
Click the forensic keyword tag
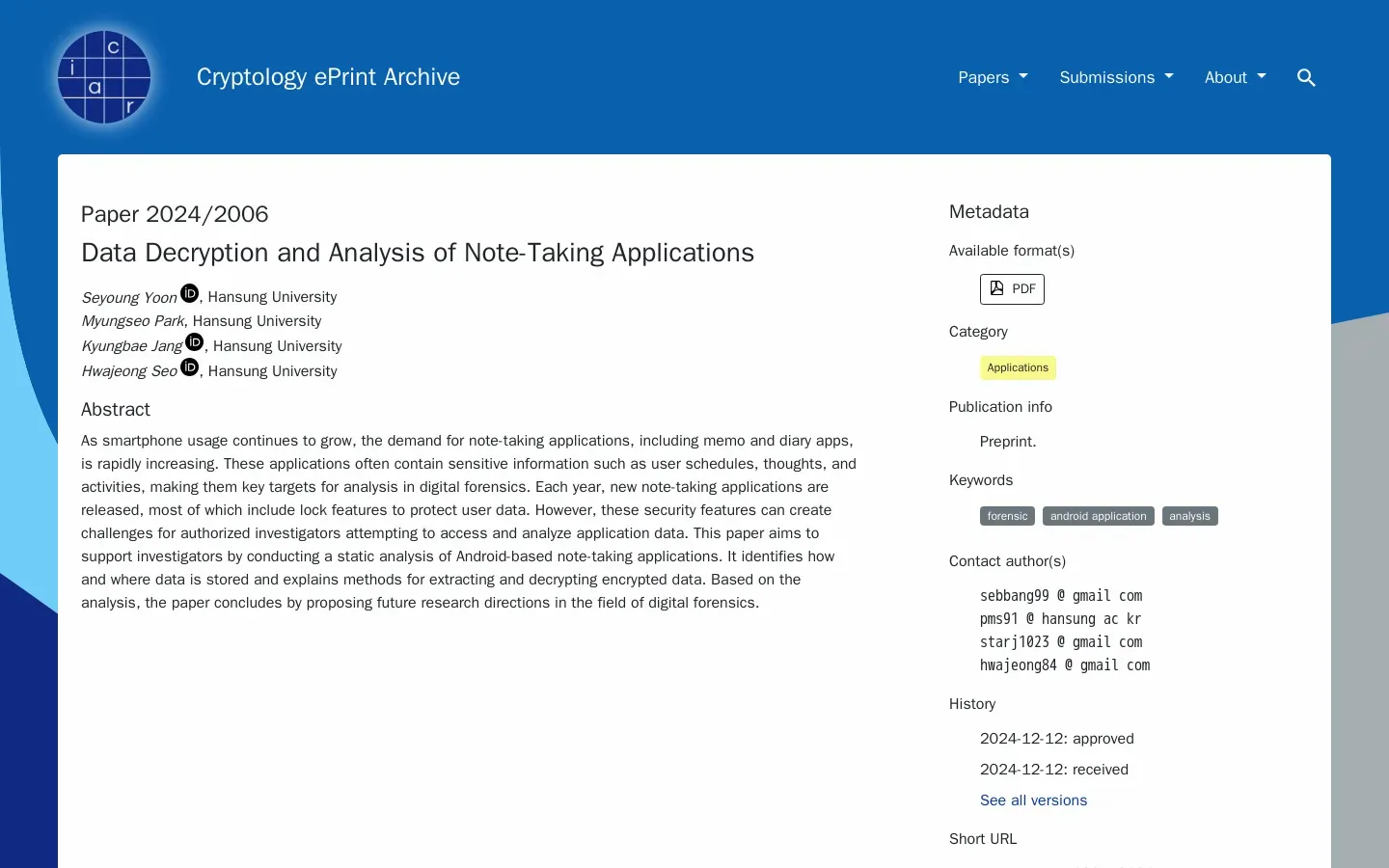click(x=1007, y=516)
